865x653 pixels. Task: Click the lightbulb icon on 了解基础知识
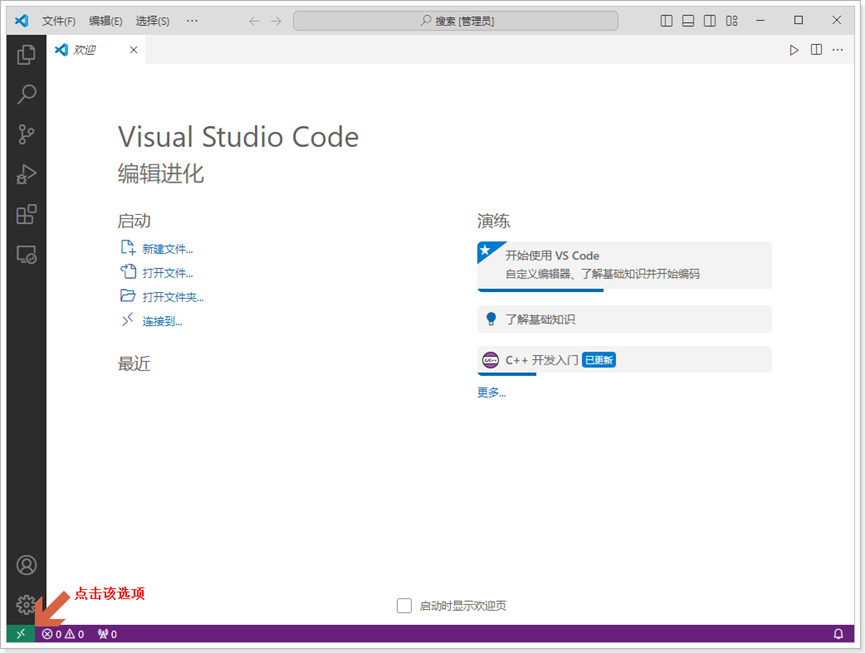[491, 319]
